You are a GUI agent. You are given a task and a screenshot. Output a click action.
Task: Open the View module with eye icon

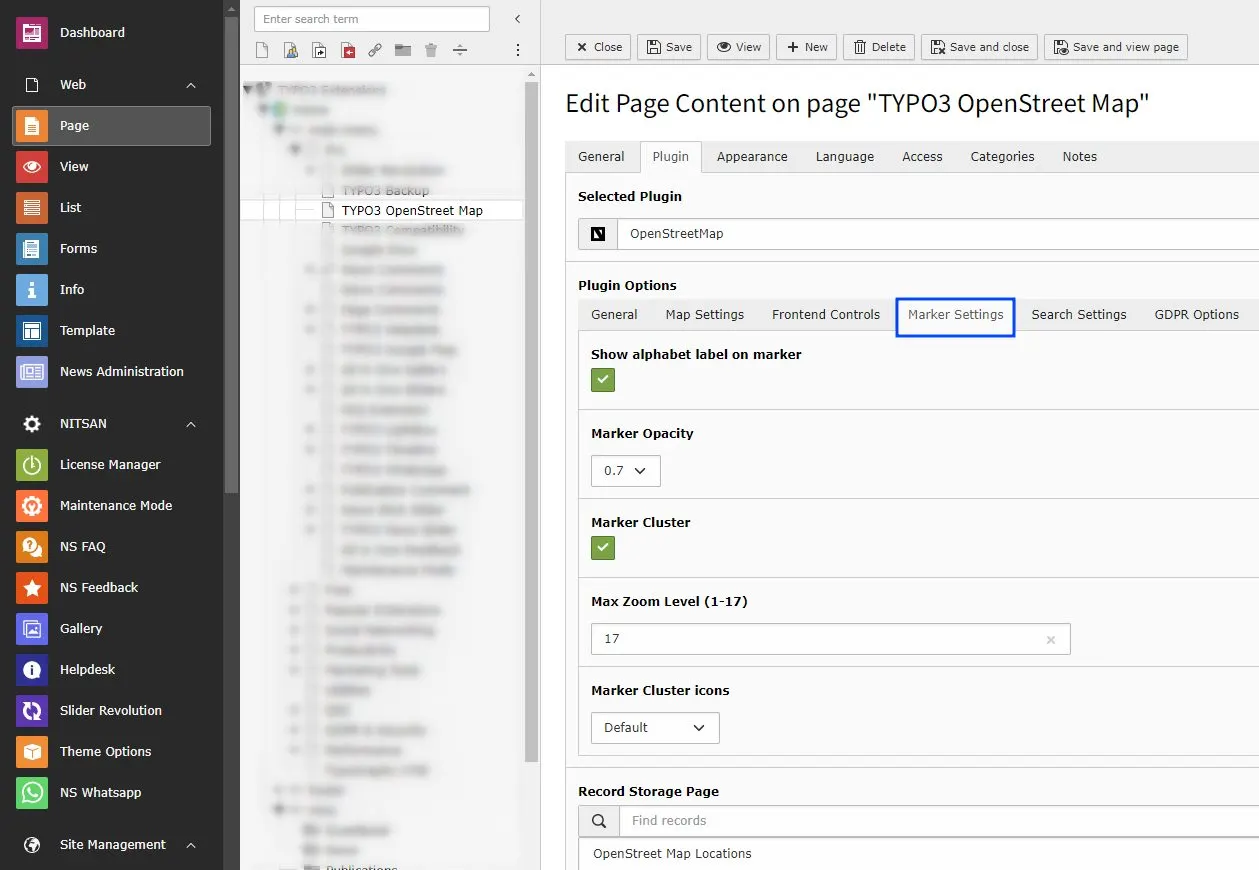[112, 167]
